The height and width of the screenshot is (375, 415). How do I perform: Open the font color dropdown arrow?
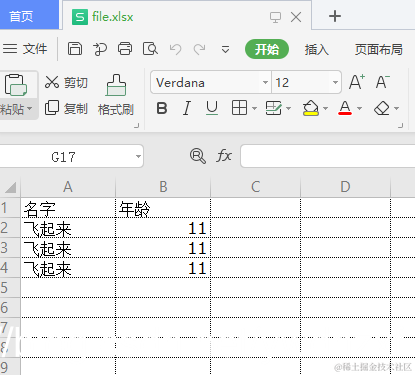359,108
